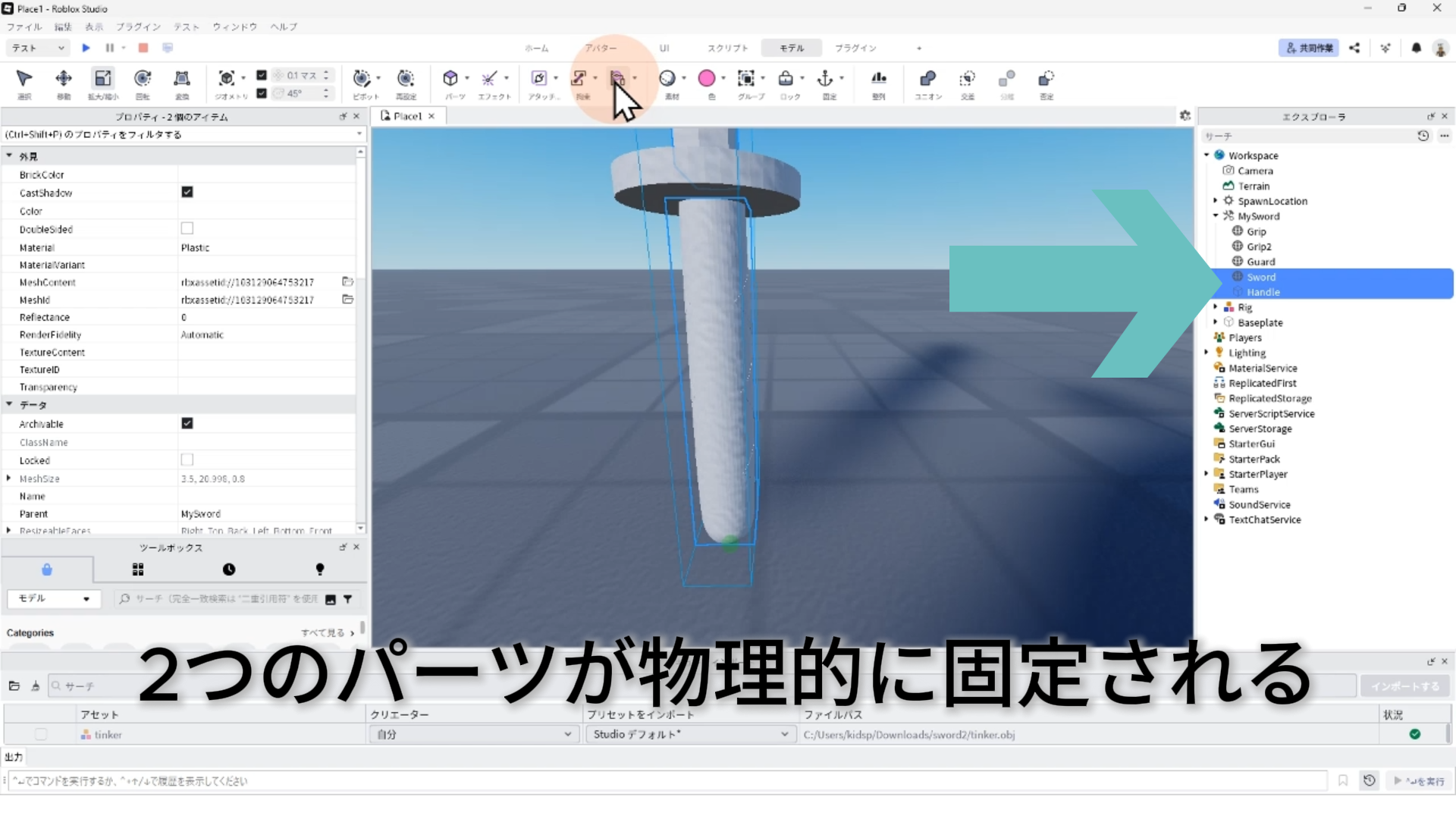1456x819 pixels.
Task: Click the 共同作業 collaborate button
Action: coord(1309,48)
